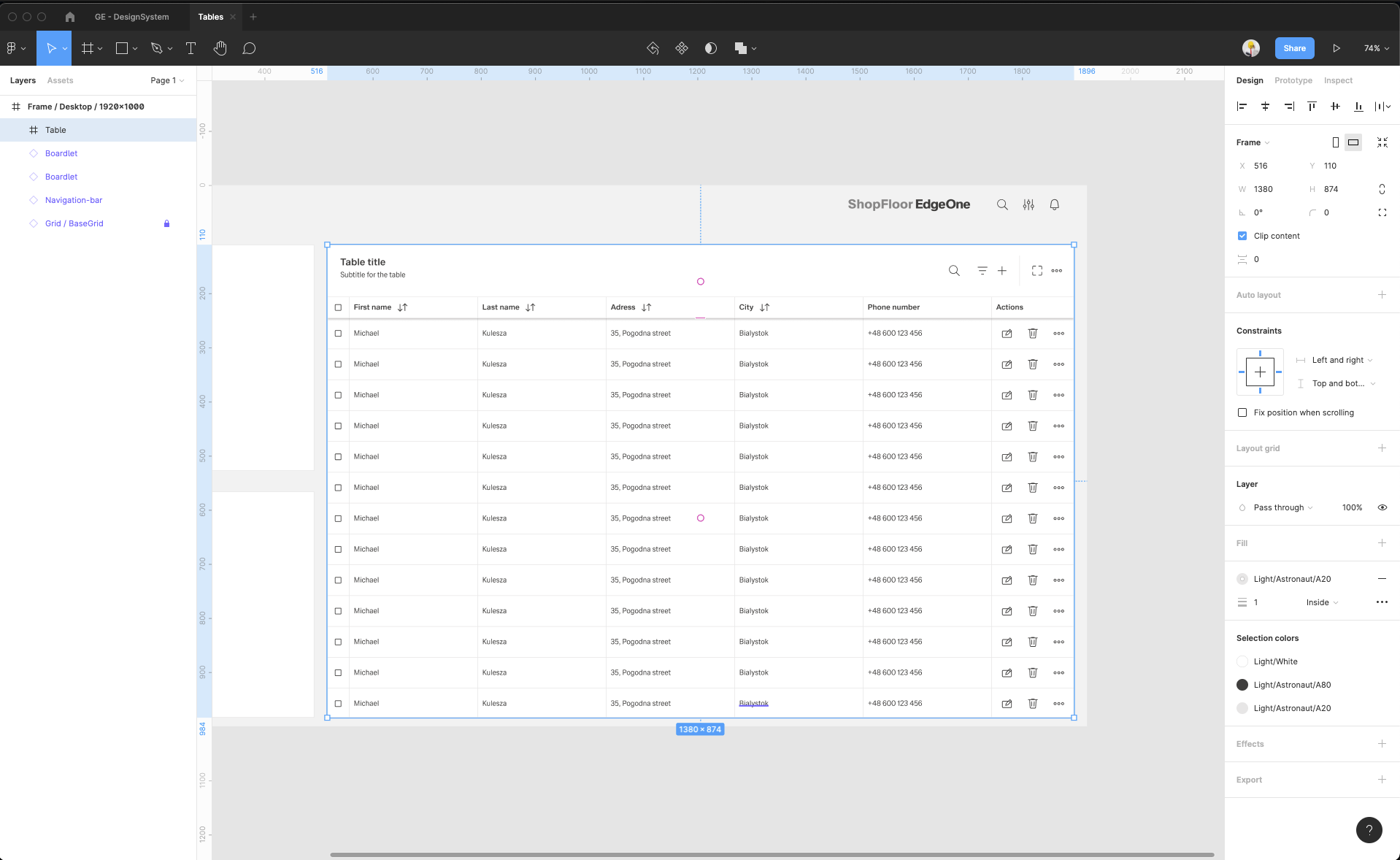Image resolution: width=1400 pixels, height=860 pixels.
Task: Click the Help question mark button
Action: 1369,829
